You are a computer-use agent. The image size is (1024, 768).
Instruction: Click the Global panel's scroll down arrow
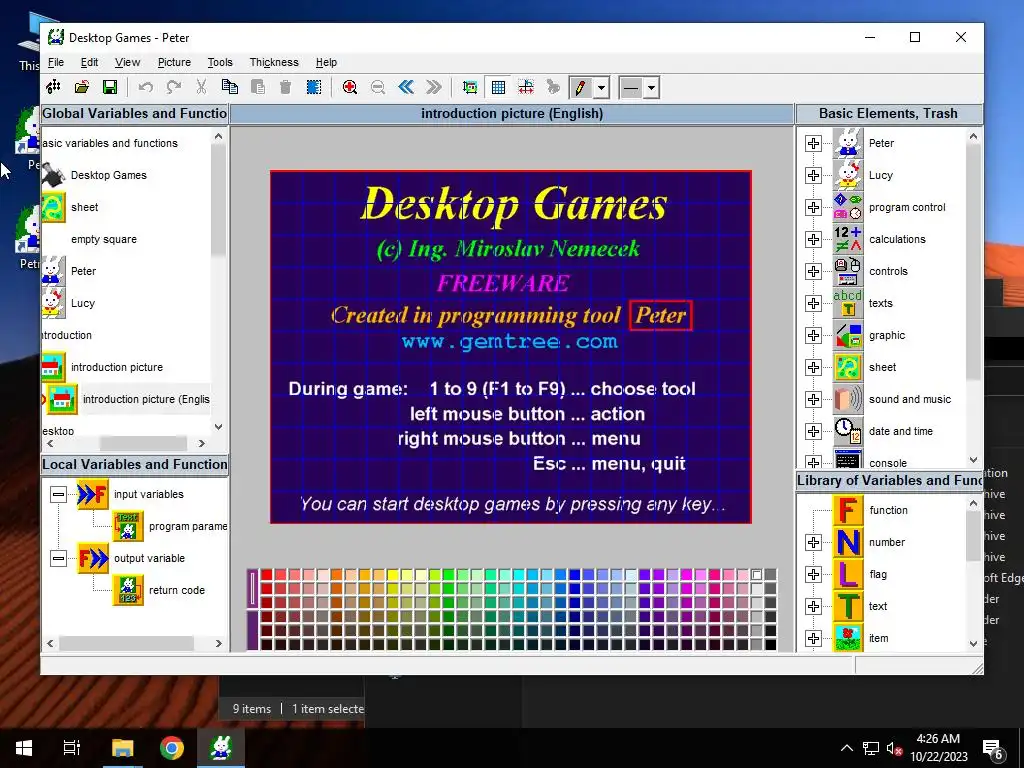pyautogui.click(x=219, y=427)
